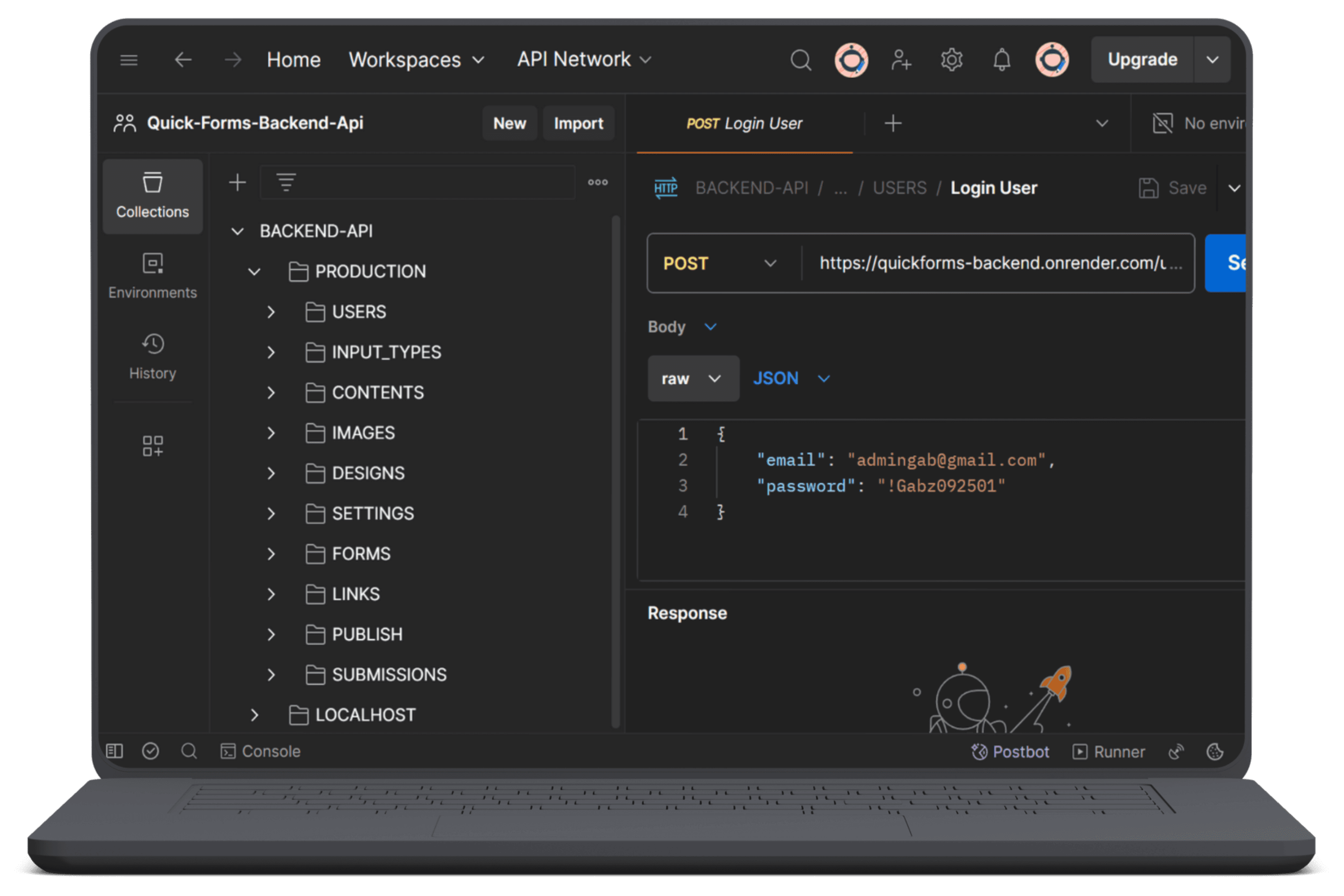Click the satellite proxy capture icon
Image resolution: width=1344 pixels, height=896 pixels.
click(1176, 752)
